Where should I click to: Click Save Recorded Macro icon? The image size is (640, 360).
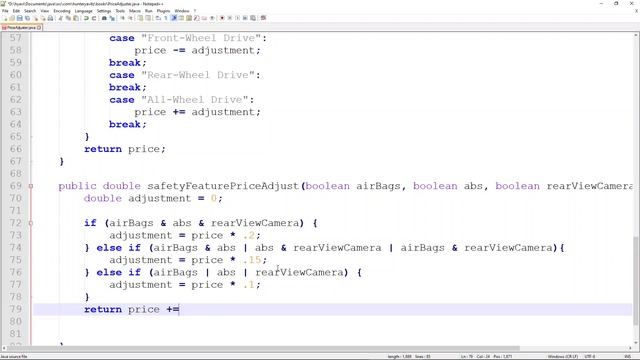click(x=253, y=18)
